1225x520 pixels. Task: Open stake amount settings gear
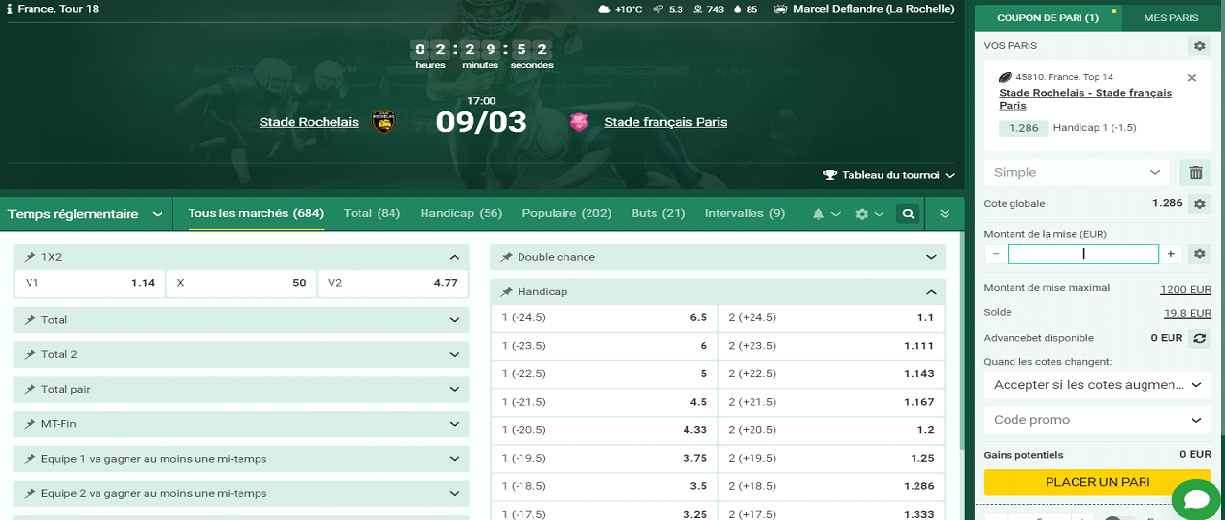point(1199,254)
